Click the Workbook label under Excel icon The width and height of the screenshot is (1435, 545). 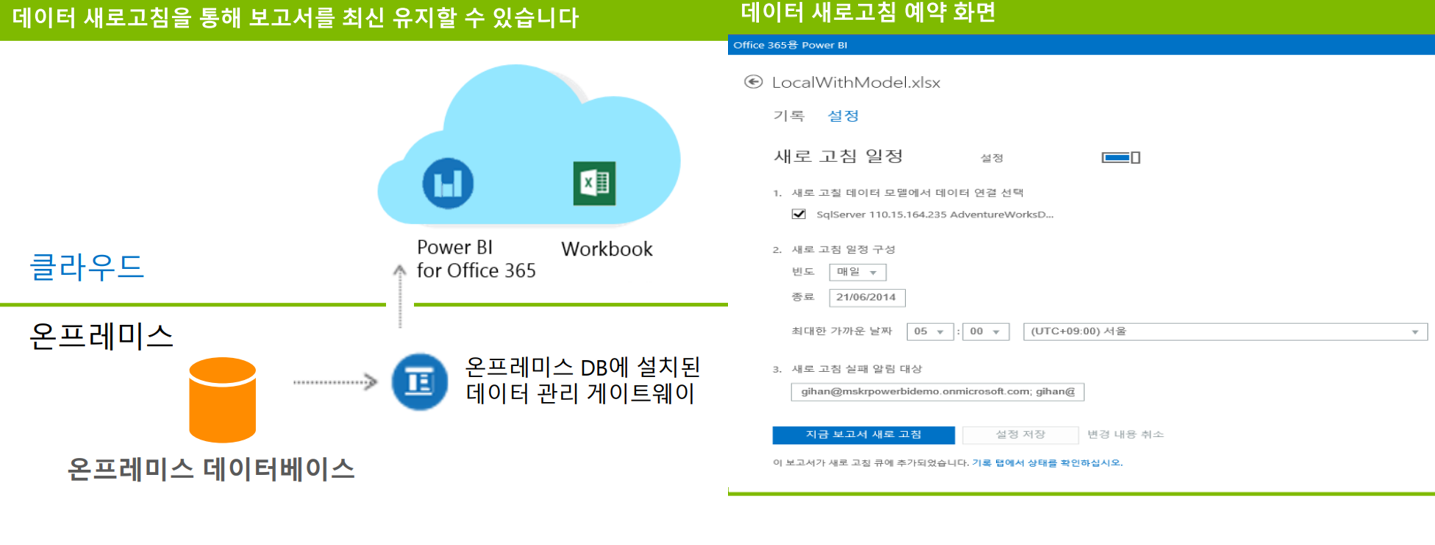pyautogui.click(x=607, y=249)
